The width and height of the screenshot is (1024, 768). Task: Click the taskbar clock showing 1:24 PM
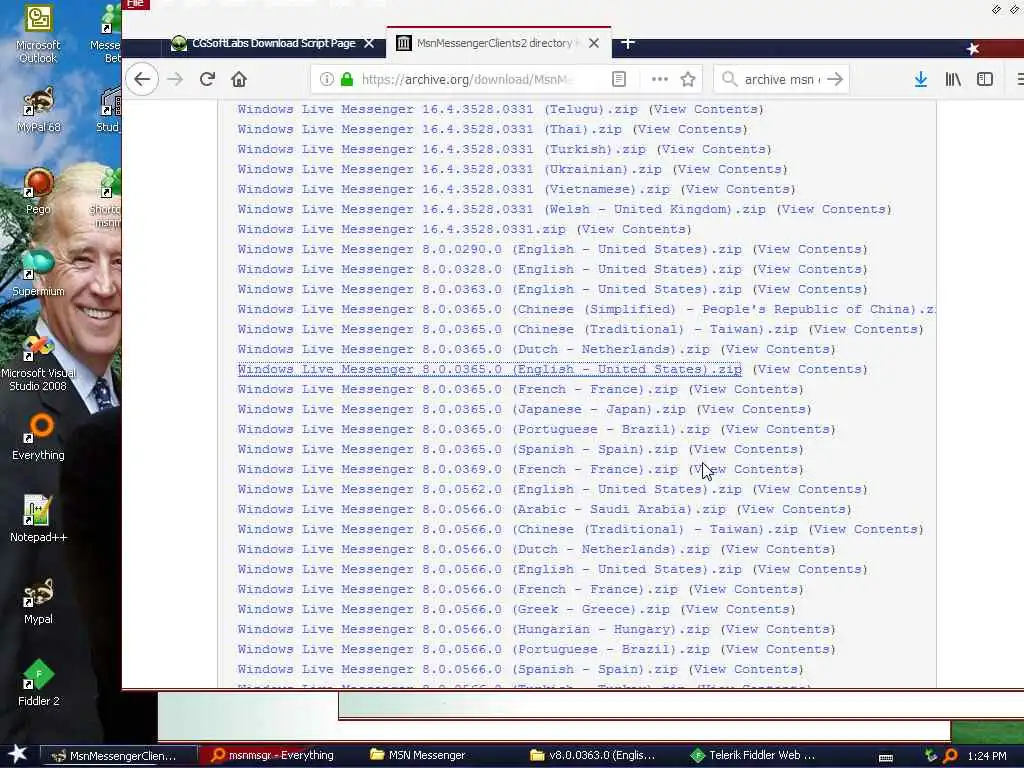click(x=986, y=756)
